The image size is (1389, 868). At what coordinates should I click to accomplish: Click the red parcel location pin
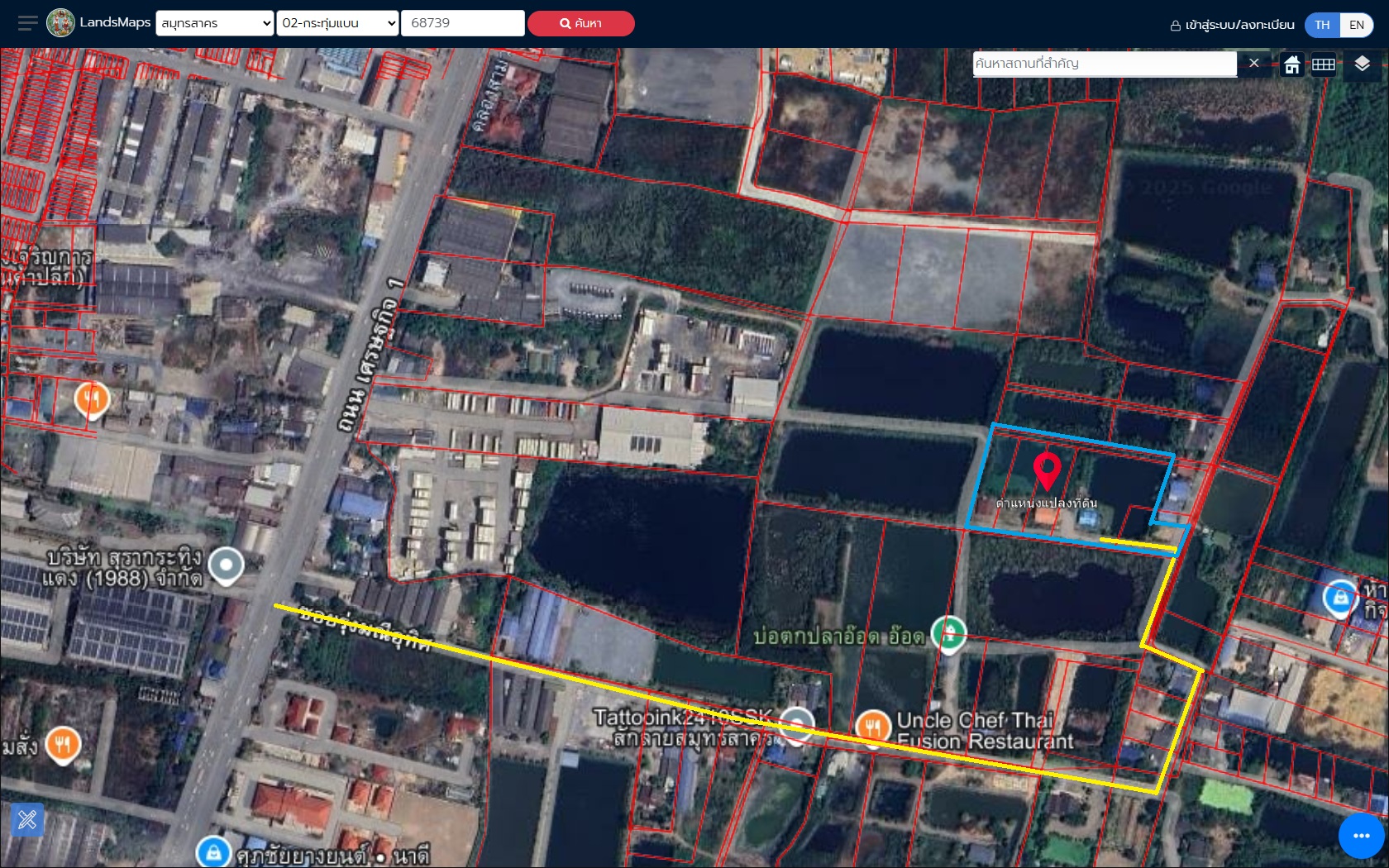coord(1047,471)
